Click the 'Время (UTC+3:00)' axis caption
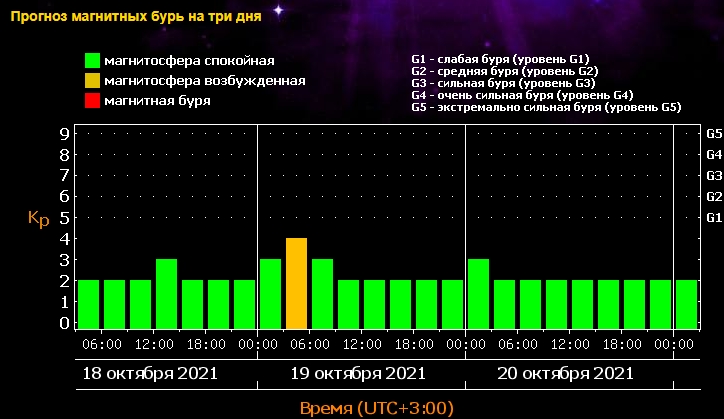Image resolution: width=724 pixels, height=419 pixels. [x=375, y=407]
